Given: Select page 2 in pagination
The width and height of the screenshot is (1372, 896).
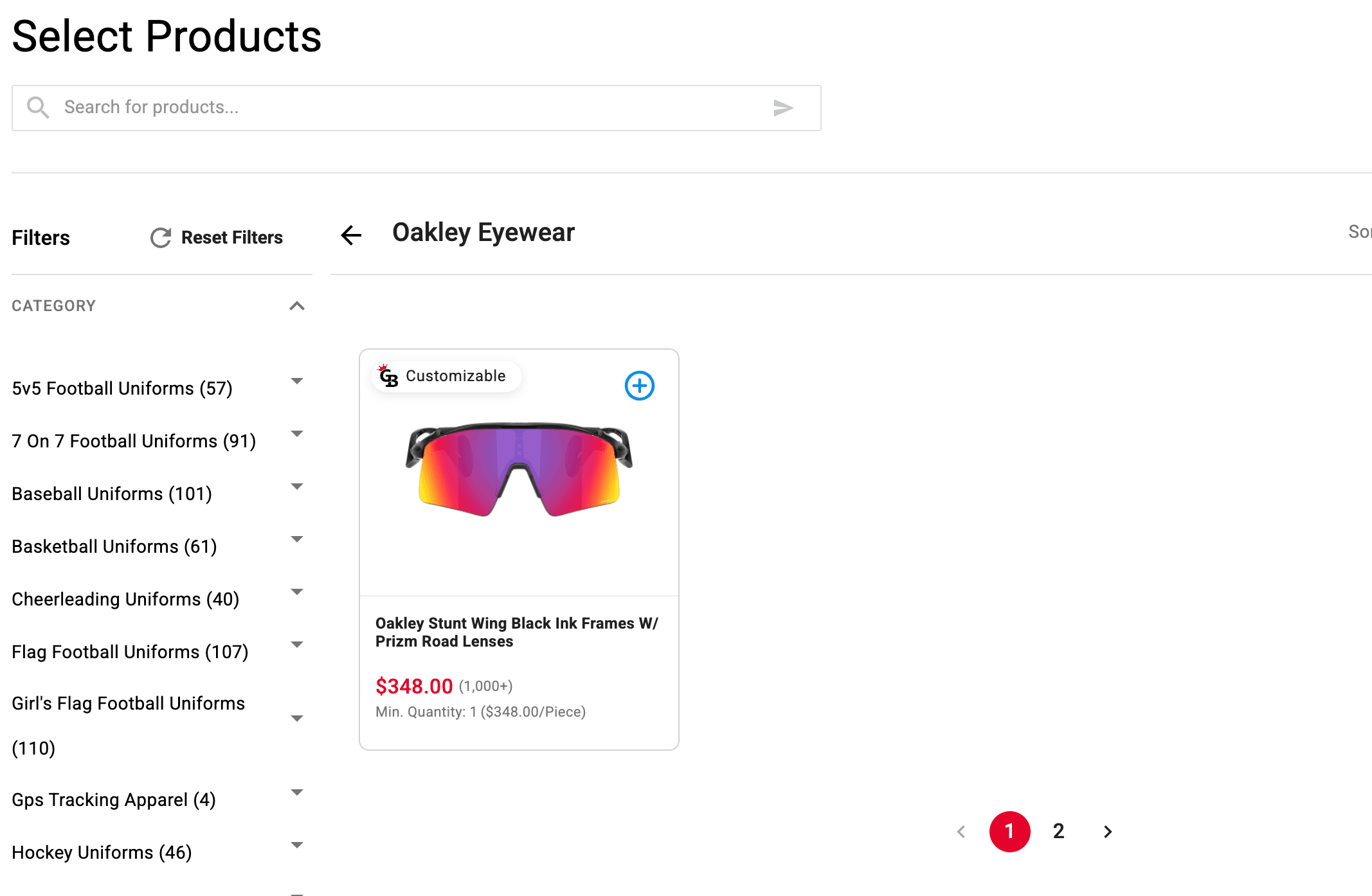Looking at the screenshot, I should [1058, 832].
